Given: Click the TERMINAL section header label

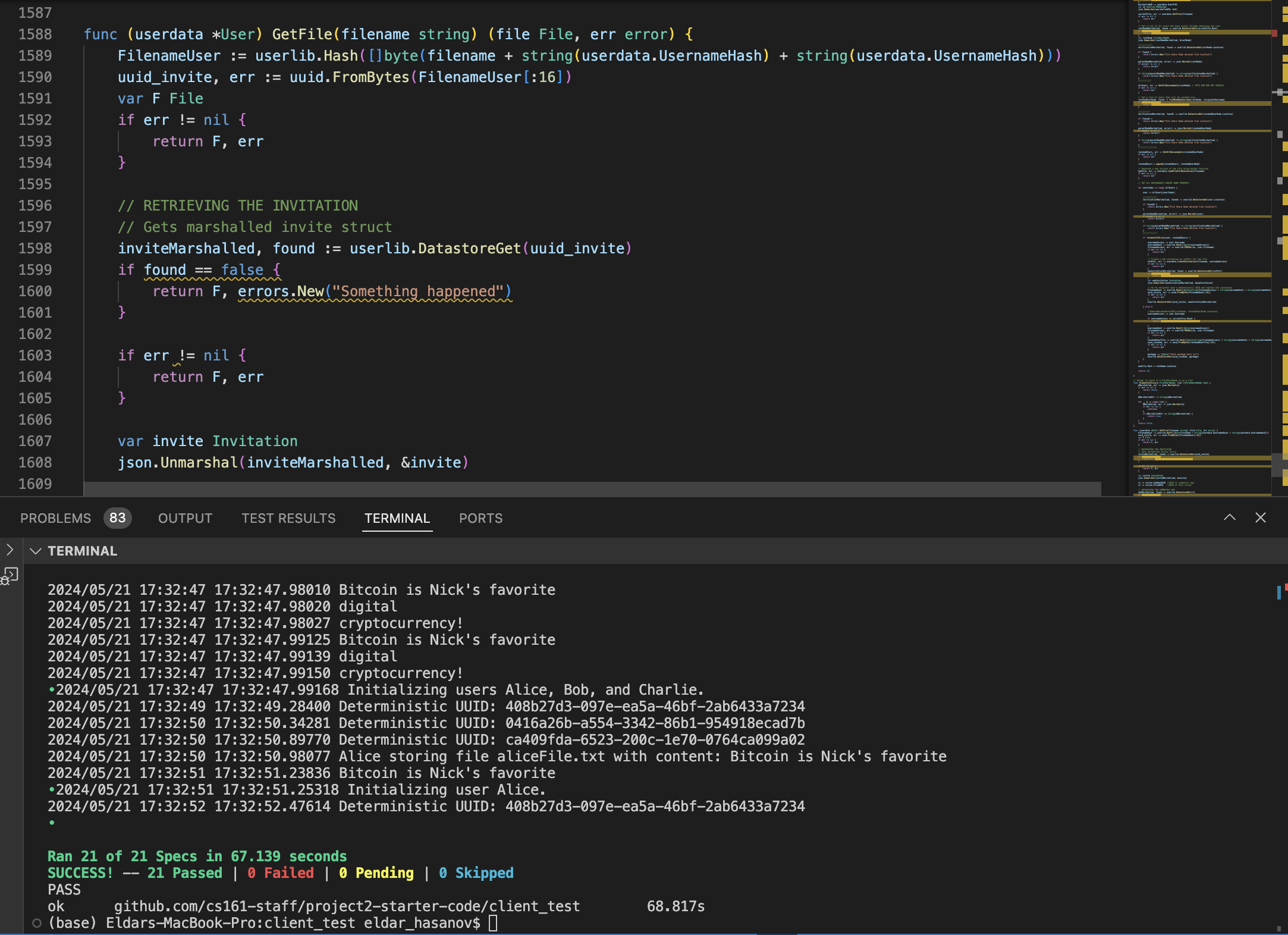Looking at the screenshot, I should tap(83, 551).
